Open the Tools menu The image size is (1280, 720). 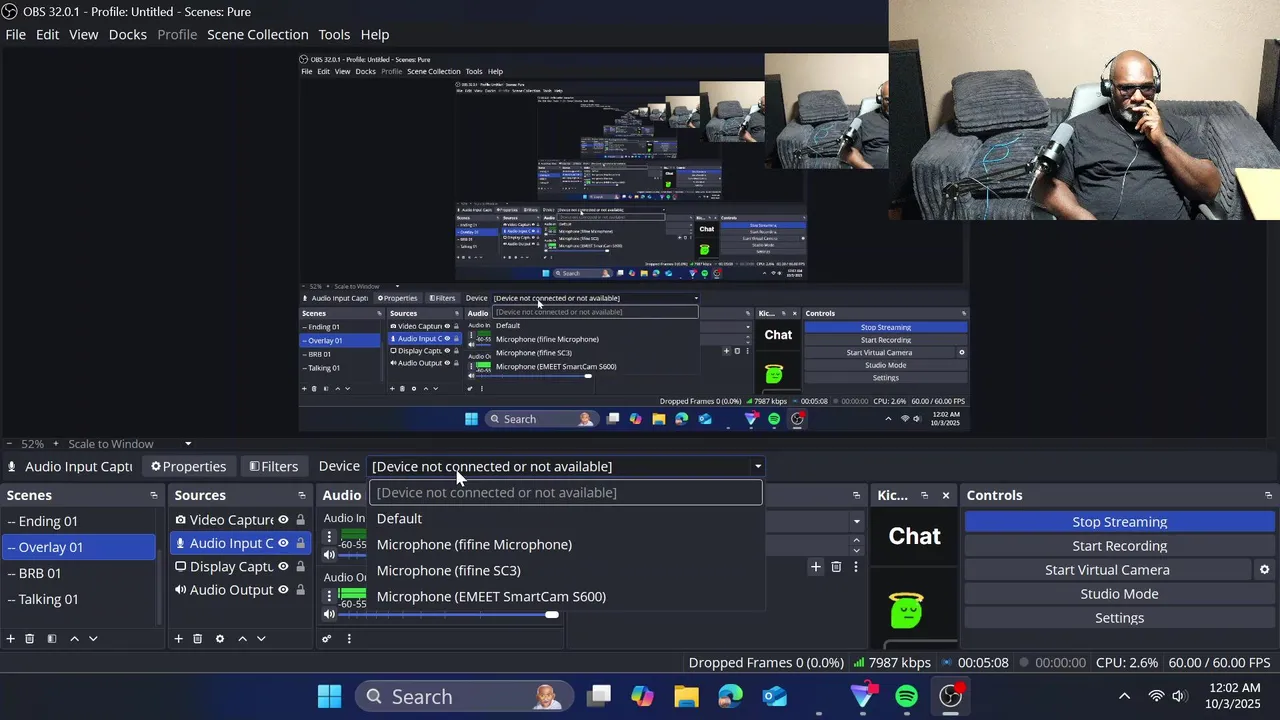coord(334,34)
